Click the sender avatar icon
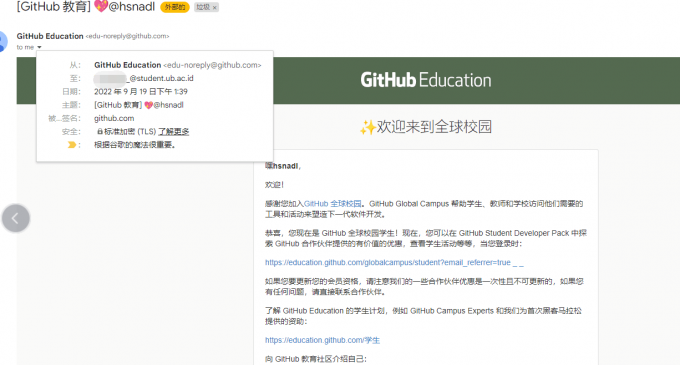Image resolution: width=680 pixels, height=365 pixels. (x=3, y=42)
